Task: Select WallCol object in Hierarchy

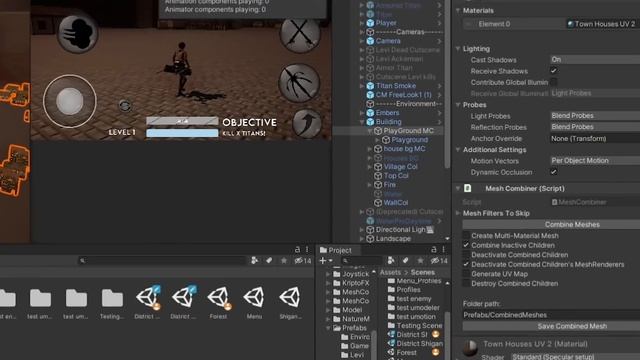Action: (396, 202)
